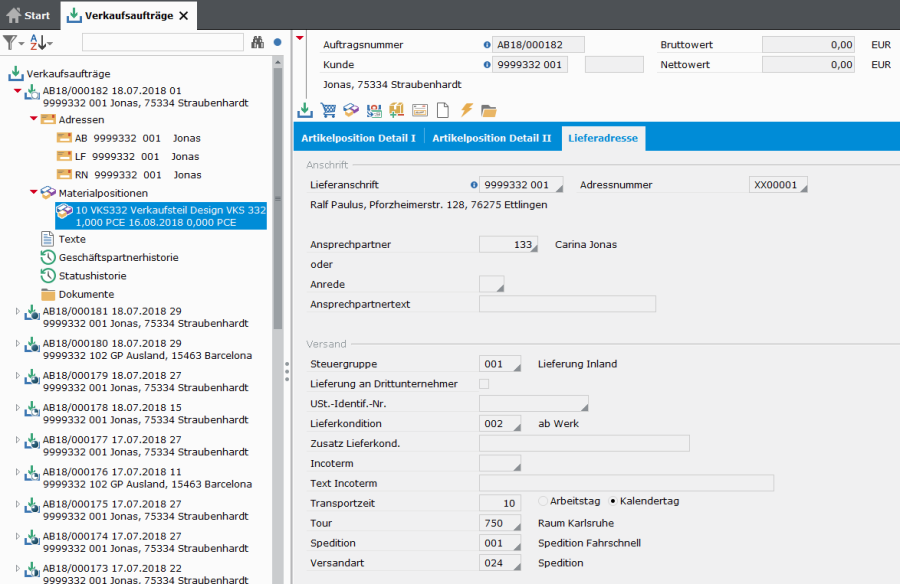Select the Arbeitstag radio button
The height and width of the screenshot is (584, 900).
[544, 501]
